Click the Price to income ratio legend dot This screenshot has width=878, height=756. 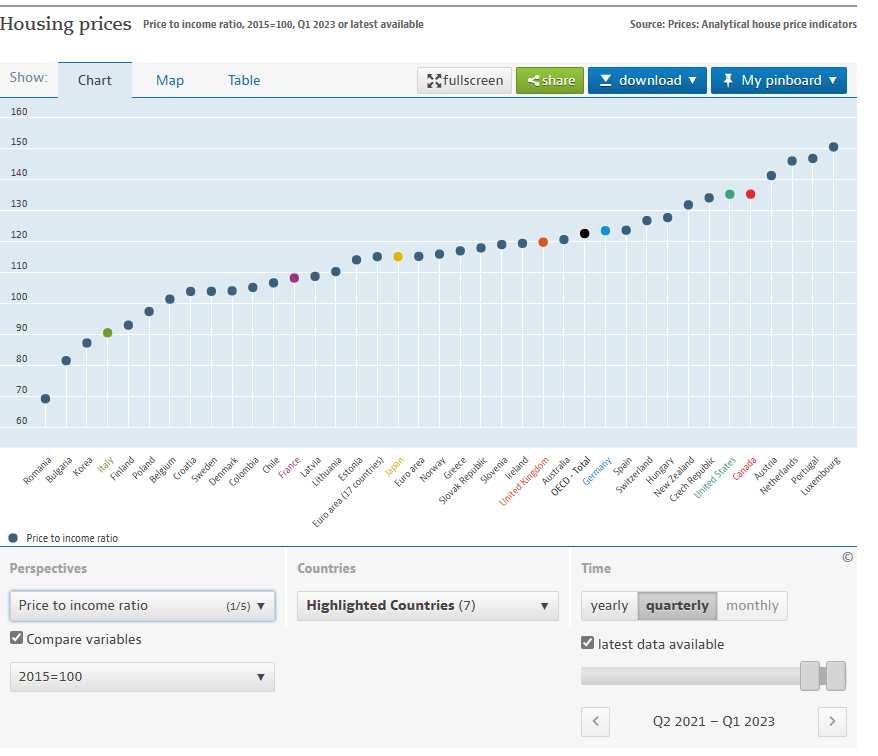point(12,537)
